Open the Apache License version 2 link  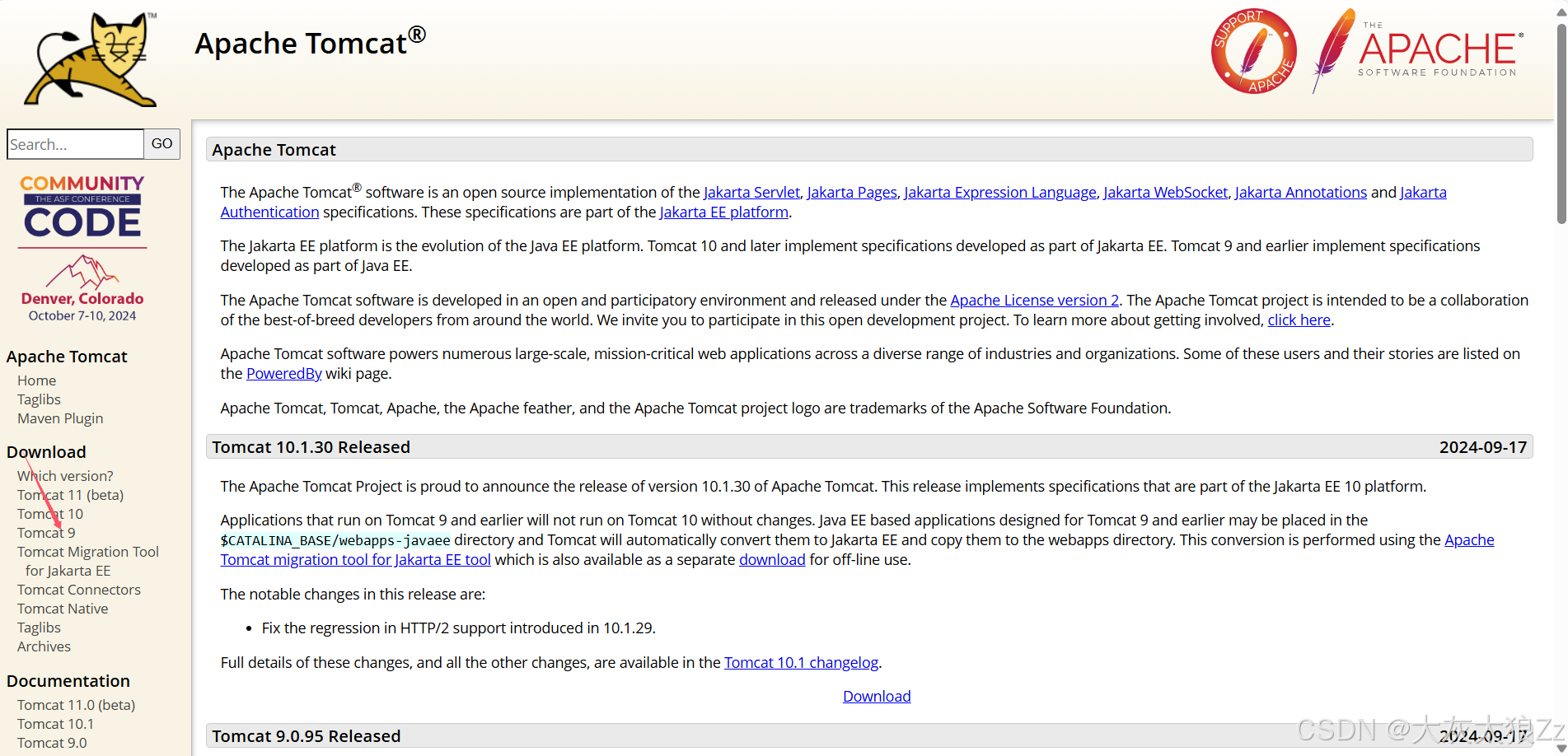pyautogui.click(x=1034, y=300)
